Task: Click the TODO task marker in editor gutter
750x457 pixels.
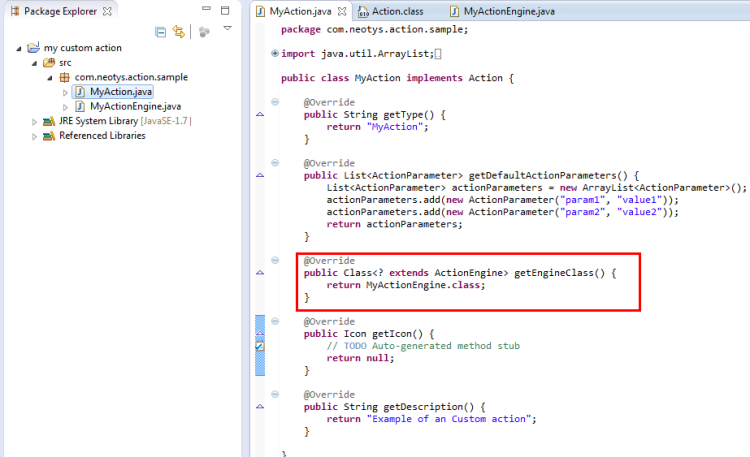Action: pyautogui.click(x=260, y=345)
